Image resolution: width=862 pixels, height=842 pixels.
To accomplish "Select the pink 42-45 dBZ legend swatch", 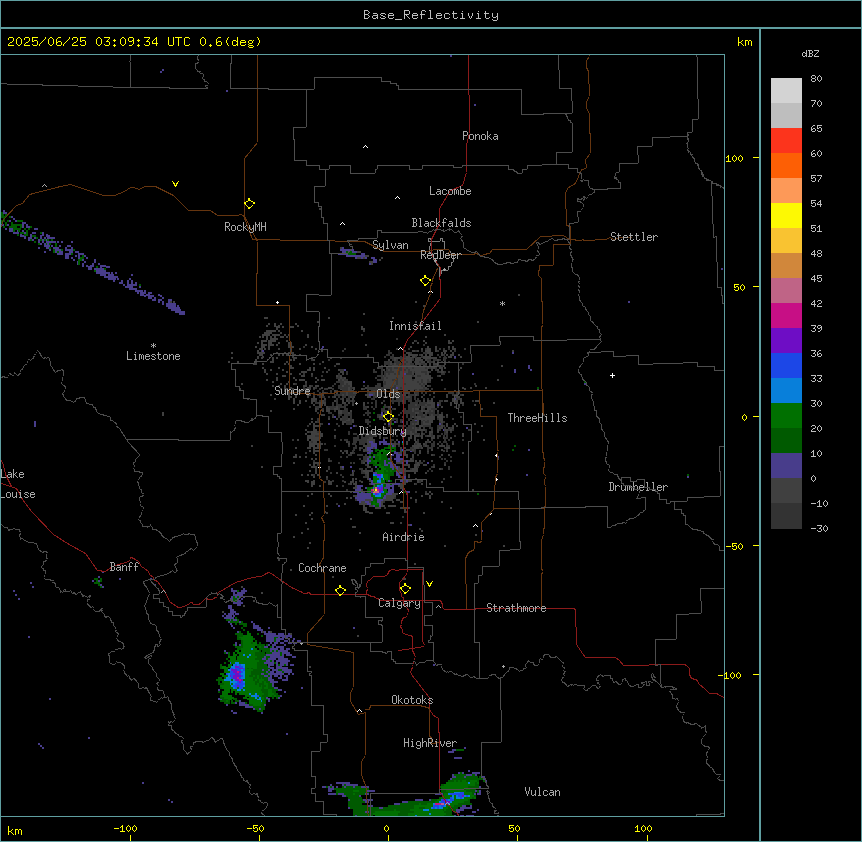I will pyautogui.click(x=786, y=291).
